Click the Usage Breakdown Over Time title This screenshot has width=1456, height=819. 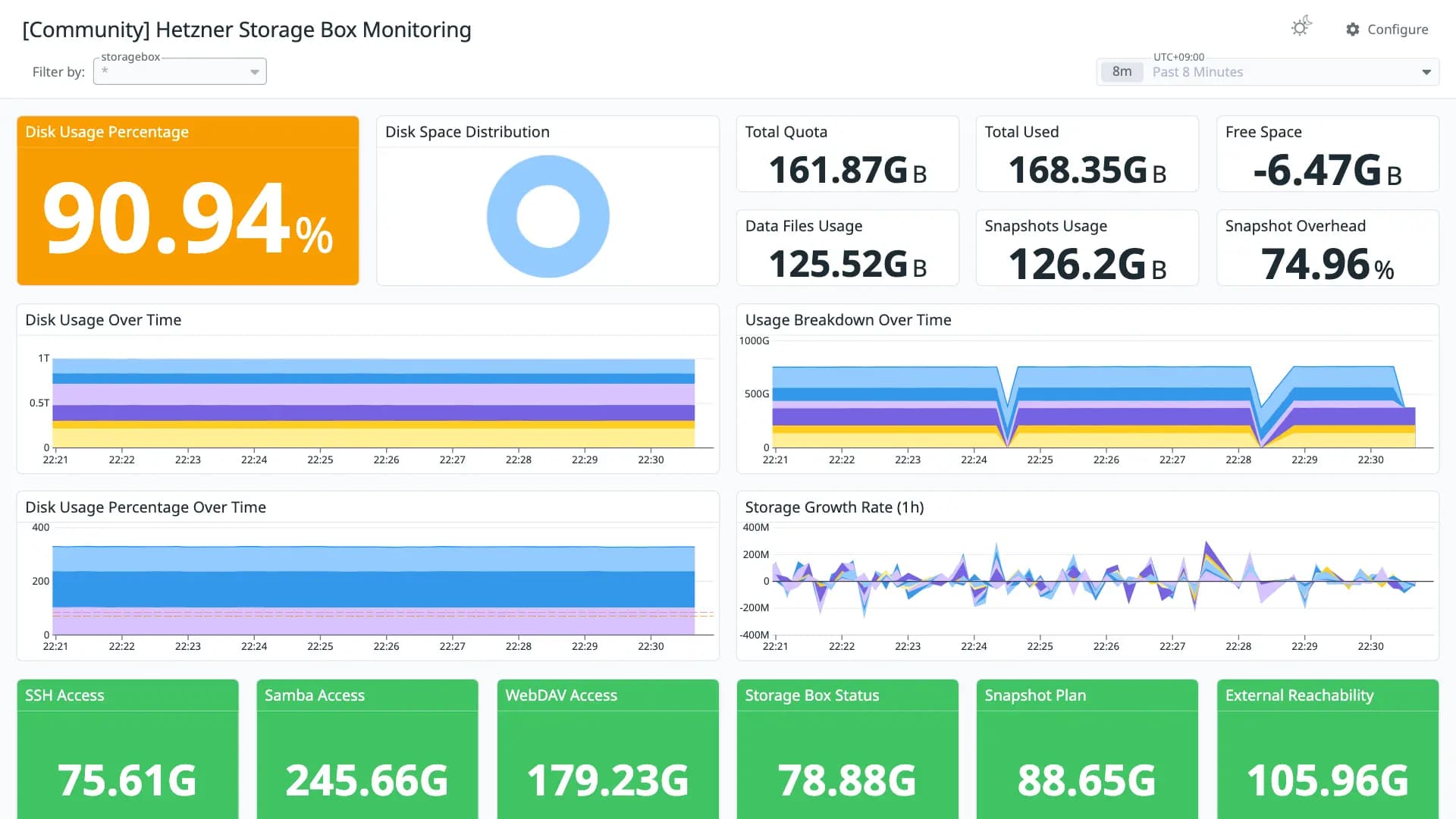pyautogui.click(x=848, y=320)
